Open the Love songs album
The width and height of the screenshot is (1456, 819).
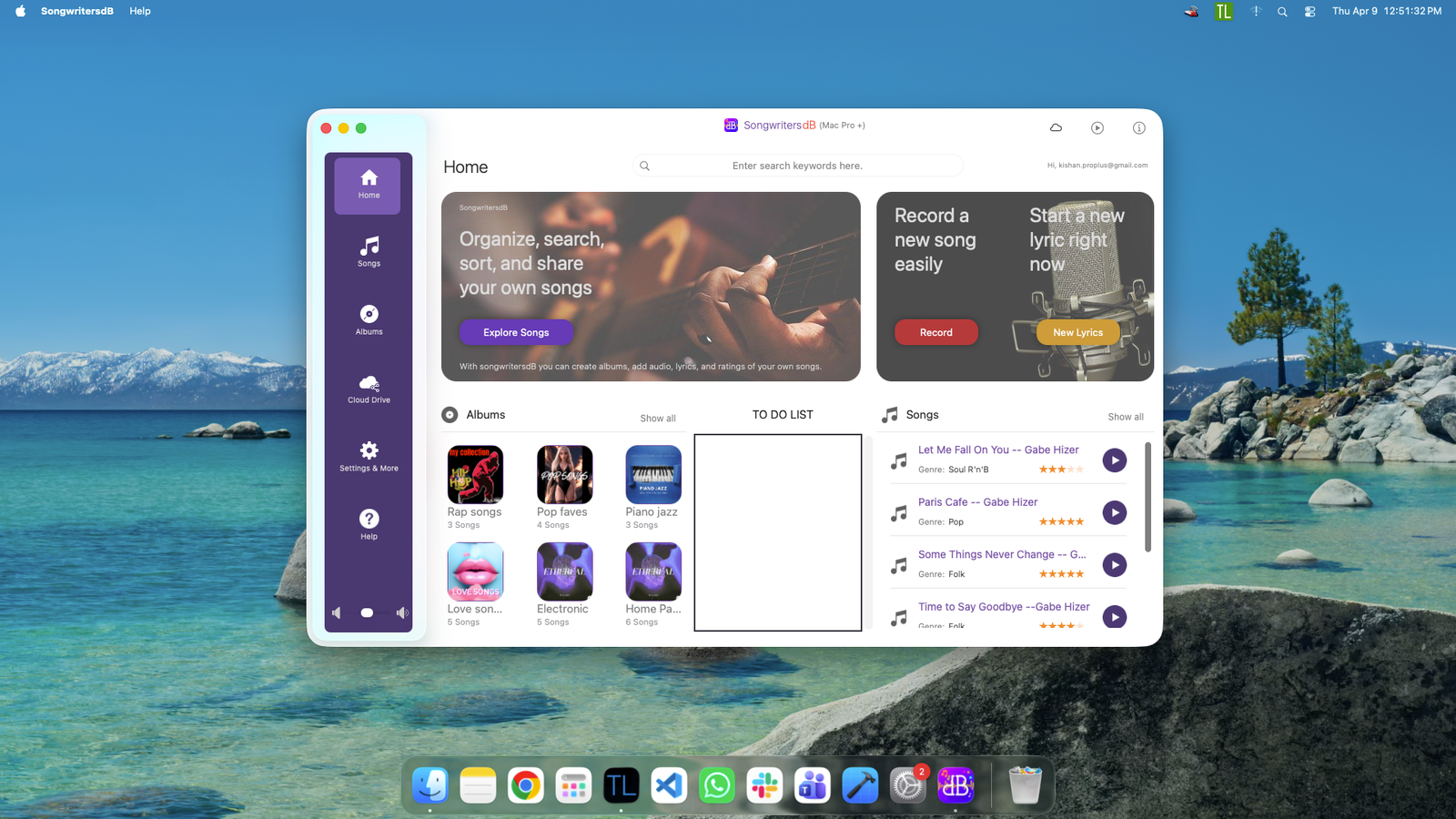[x=475, y=571]
